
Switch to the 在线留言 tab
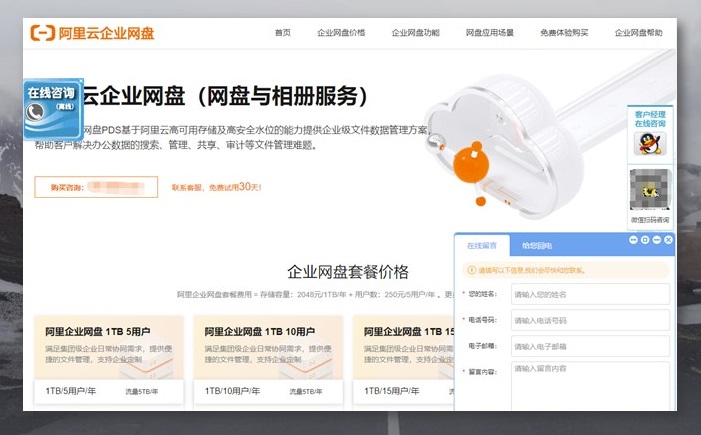pos(482,245)
